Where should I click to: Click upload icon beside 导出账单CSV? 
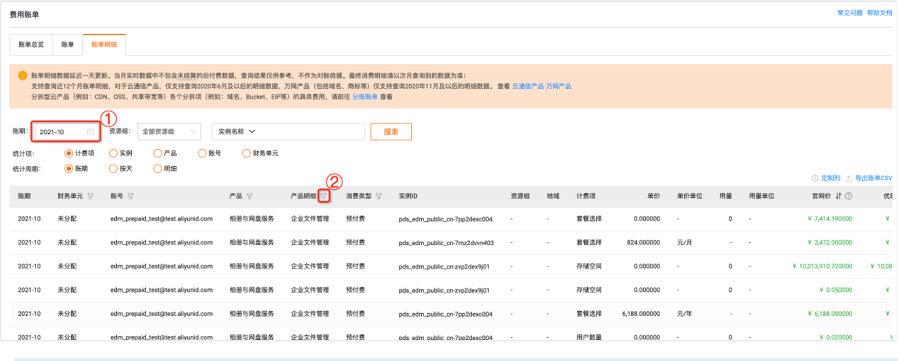point(849,178)
